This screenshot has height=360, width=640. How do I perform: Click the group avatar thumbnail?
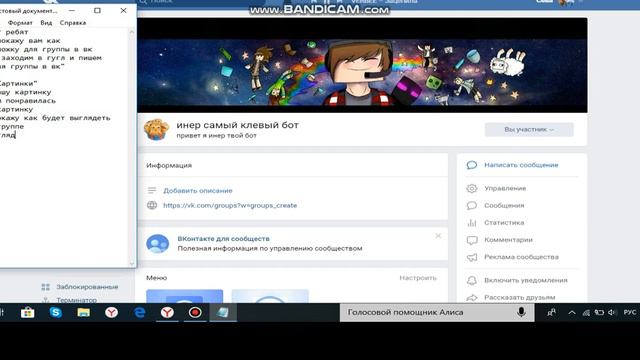(x=156, y=129)
